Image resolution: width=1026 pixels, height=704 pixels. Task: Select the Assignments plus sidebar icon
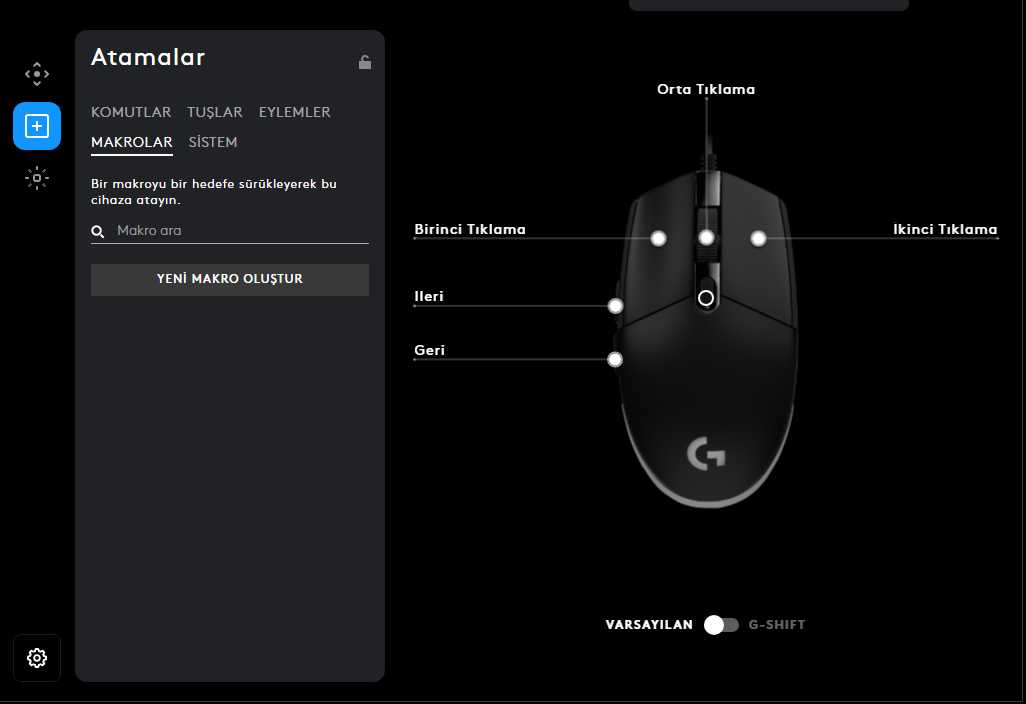[37, 126]
